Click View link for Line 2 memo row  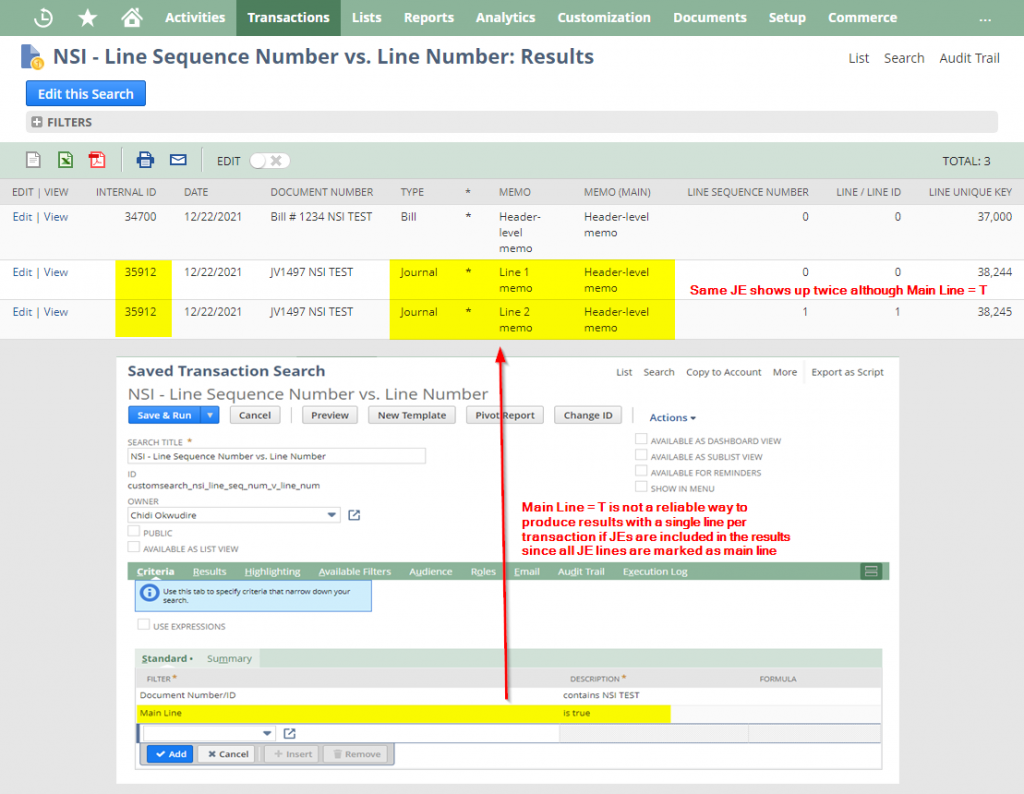pos(56,312)
